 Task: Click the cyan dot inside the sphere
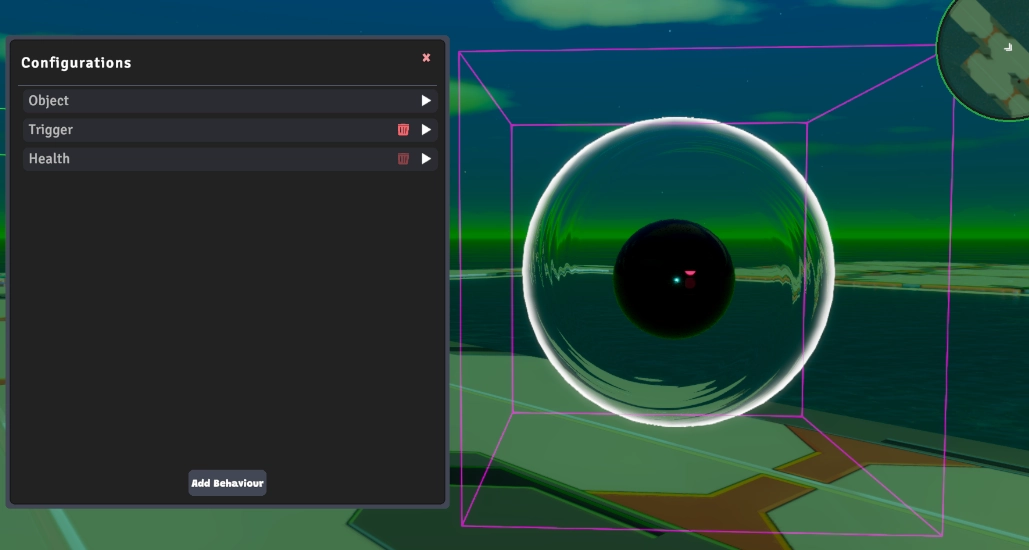[x=677, y=280]
